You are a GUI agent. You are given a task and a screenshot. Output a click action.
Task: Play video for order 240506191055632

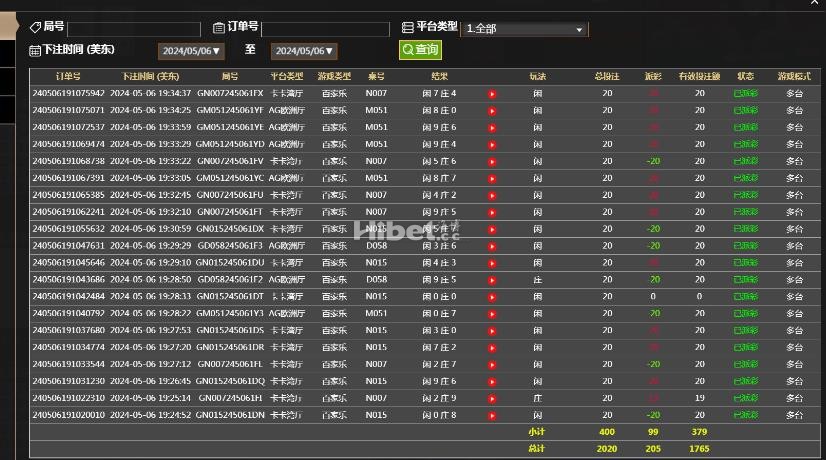point(492,230)
